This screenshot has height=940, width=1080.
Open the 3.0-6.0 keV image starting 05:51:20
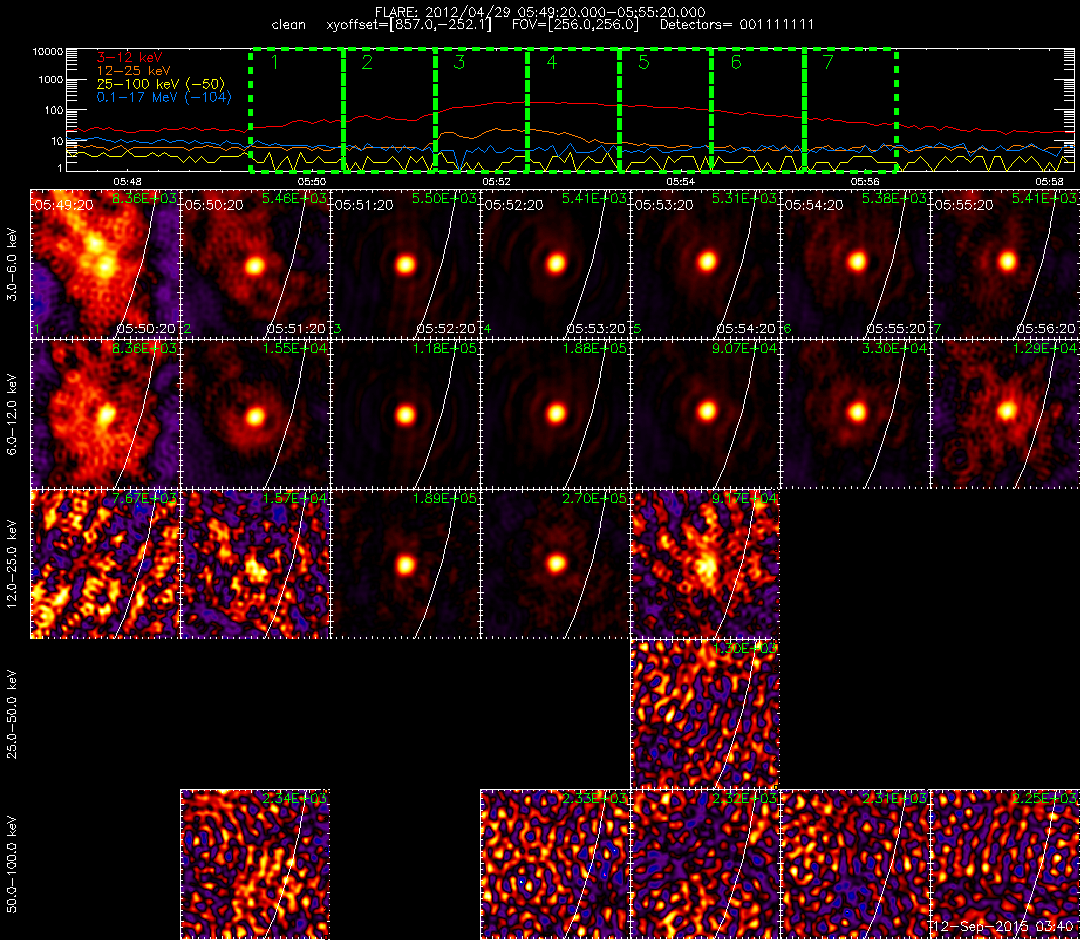coord(405,265)
